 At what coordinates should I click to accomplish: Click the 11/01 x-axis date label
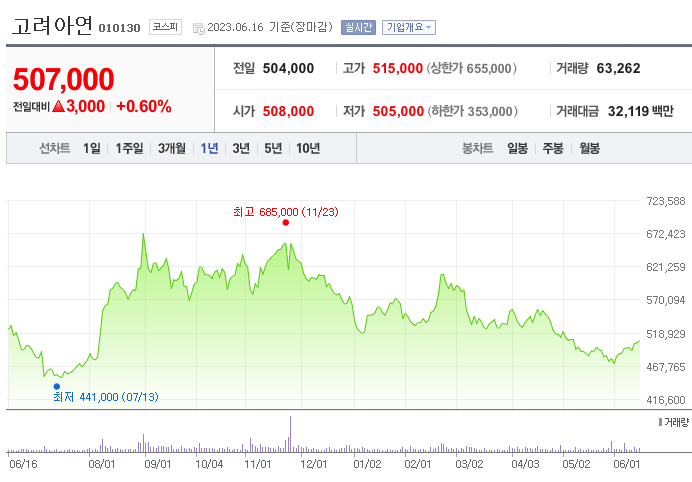(258, 464)
